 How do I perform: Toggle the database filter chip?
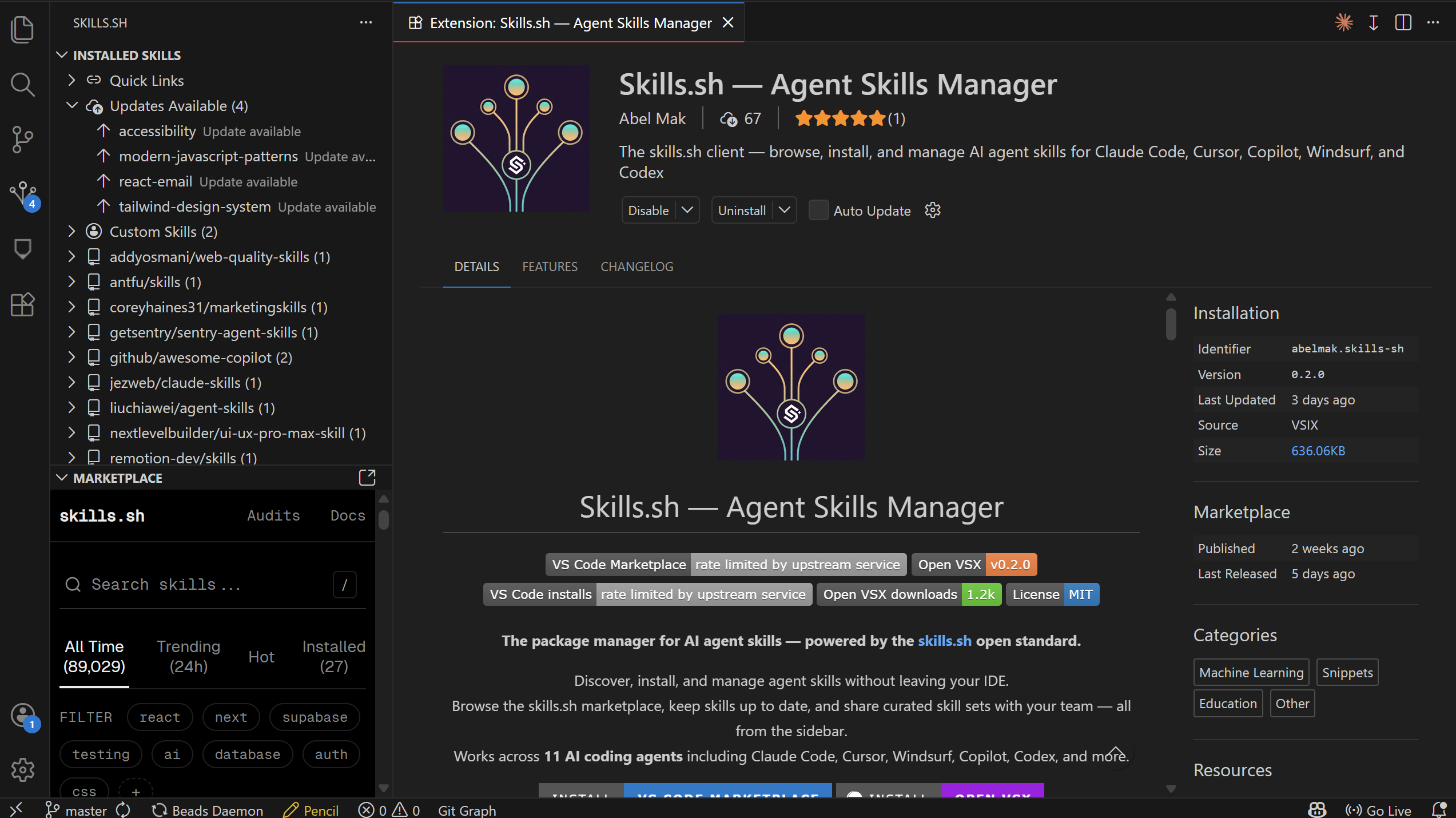[248, 754]
